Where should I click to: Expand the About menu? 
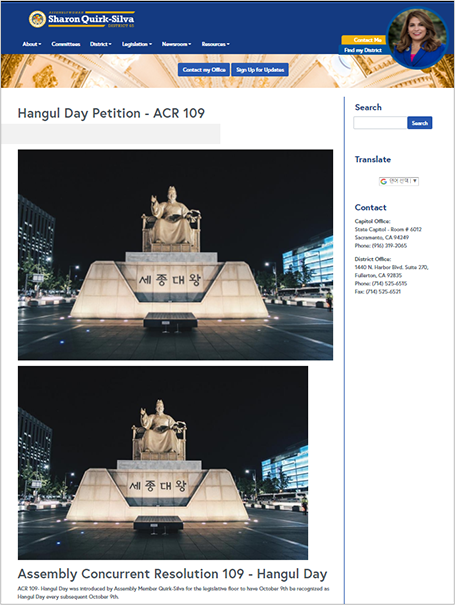pyautogui.click(x=32, y=44)
